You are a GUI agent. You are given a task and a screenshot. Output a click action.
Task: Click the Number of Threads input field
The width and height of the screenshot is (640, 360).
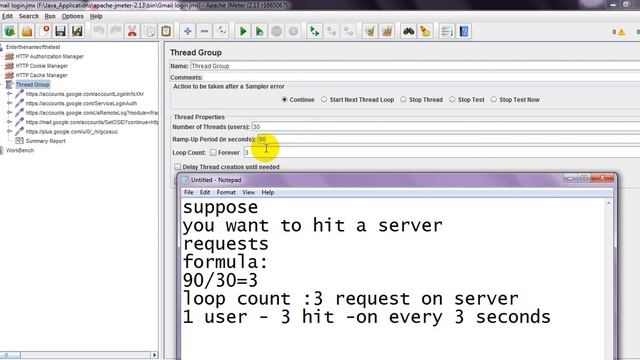pos(445,127)
